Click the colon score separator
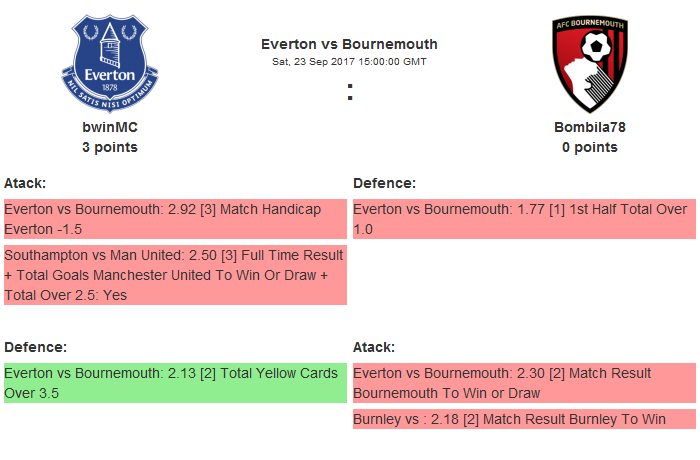Viewport: 700px width, 460px height. click(350, 92)
